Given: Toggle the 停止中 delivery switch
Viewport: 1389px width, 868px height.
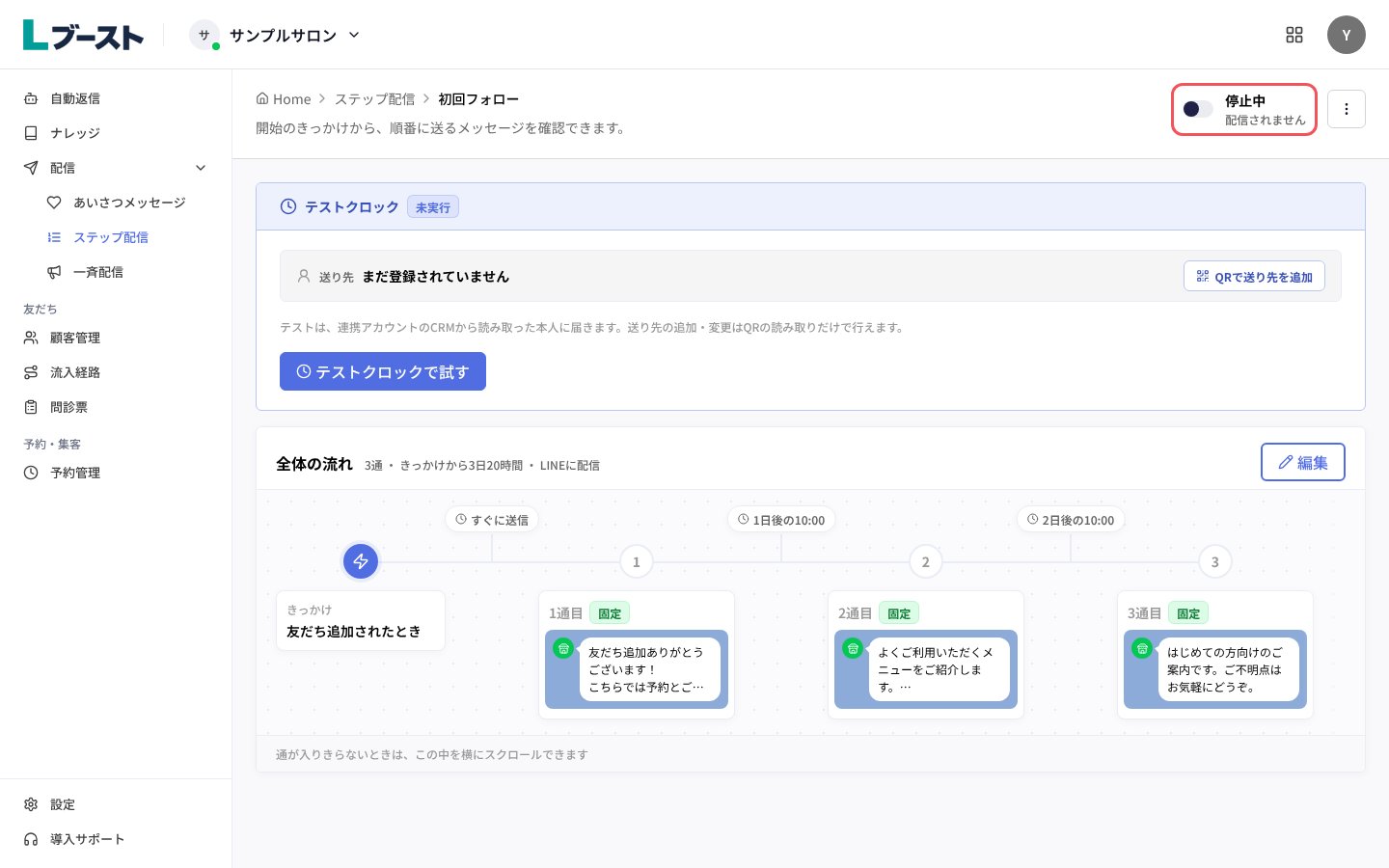Looking at the screenshot, I should coord(1198,109).
